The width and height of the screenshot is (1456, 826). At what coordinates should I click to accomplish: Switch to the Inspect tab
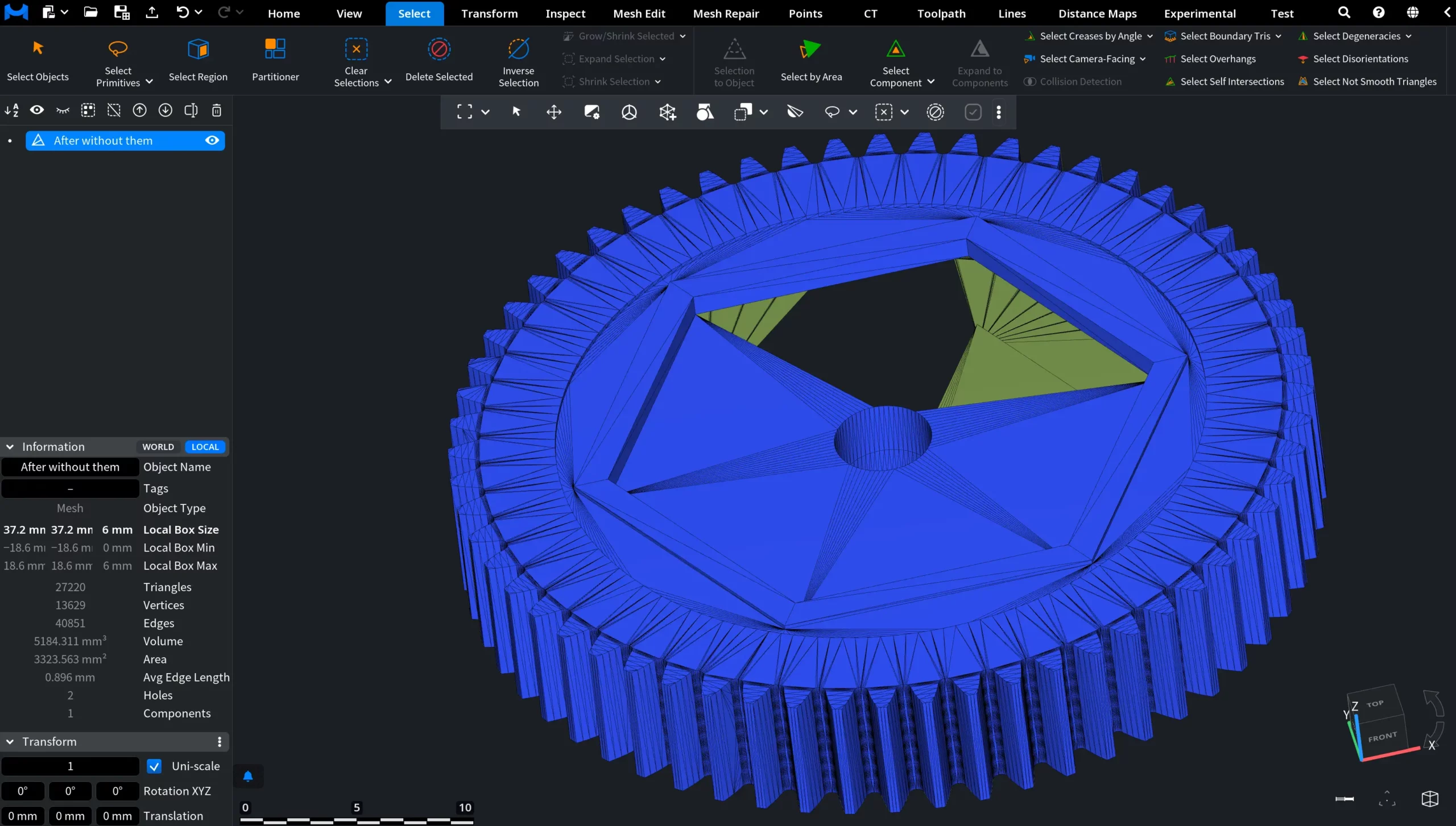(x=565, y=13)
